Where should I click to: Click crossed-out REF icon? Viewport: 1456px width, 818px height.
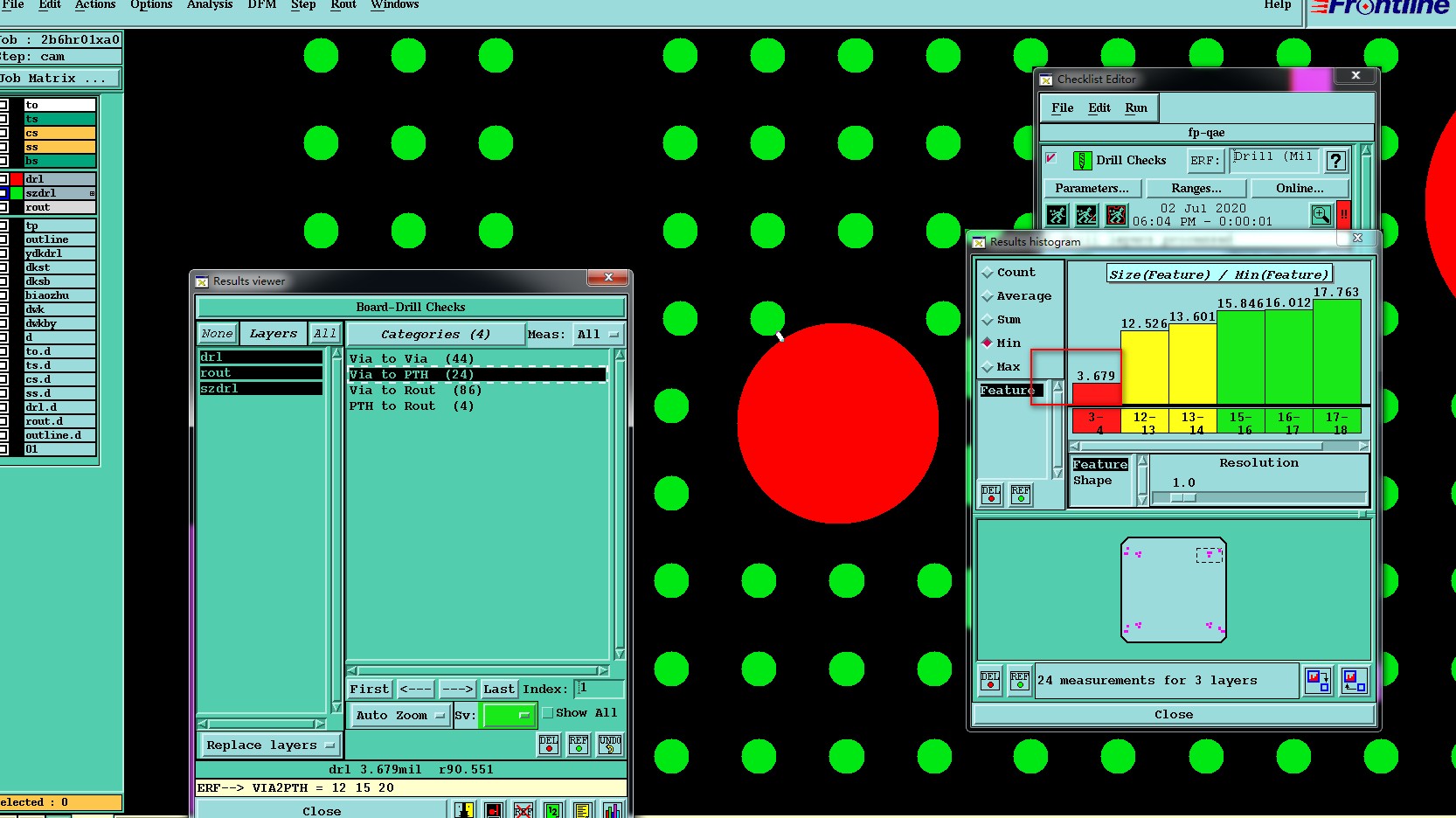(x=523, y=810)
